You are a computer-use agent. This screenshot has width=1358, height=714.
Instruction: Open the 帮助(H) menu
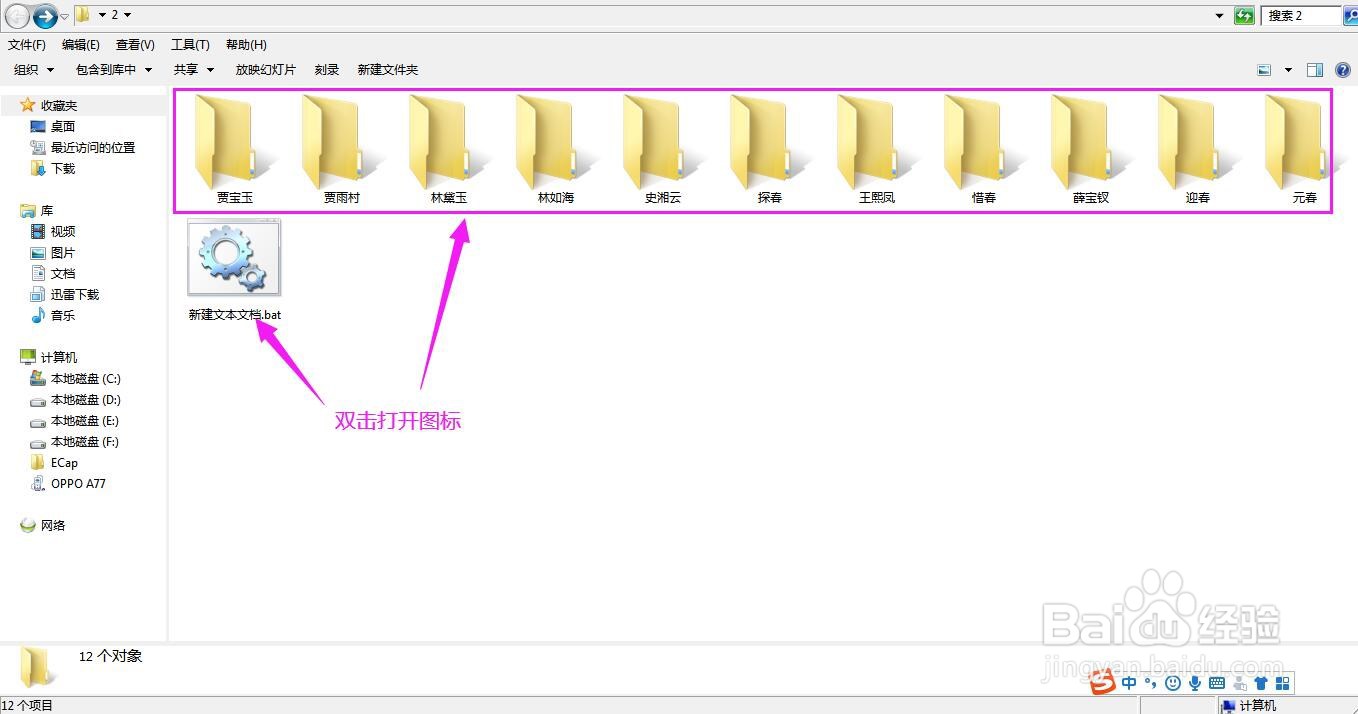pyautogui.click(x=246, y=45)
